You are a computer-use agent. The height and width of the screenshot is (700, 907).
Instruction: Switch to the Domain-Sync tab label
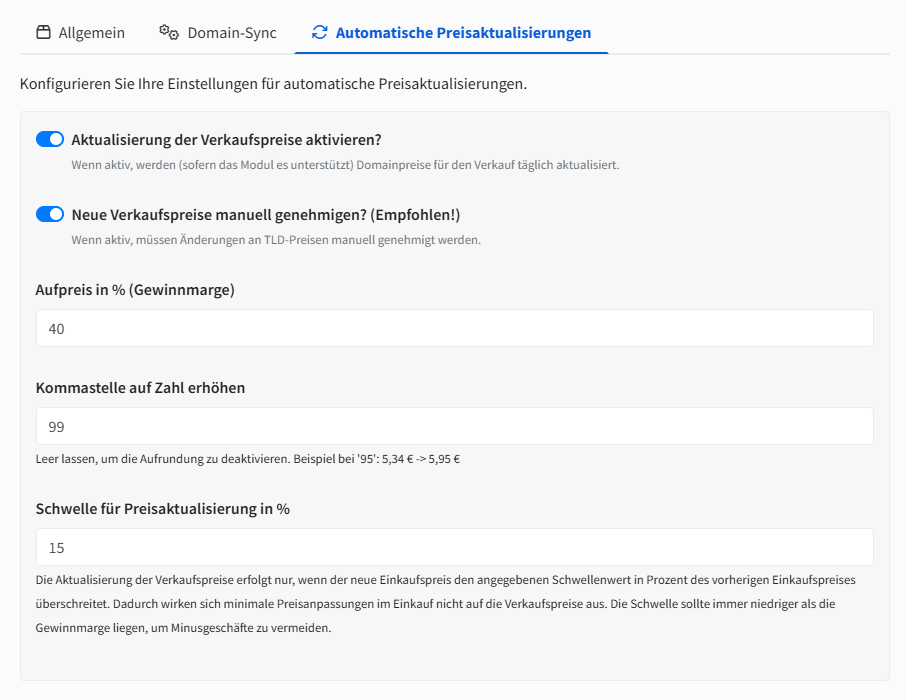[232, 33]
